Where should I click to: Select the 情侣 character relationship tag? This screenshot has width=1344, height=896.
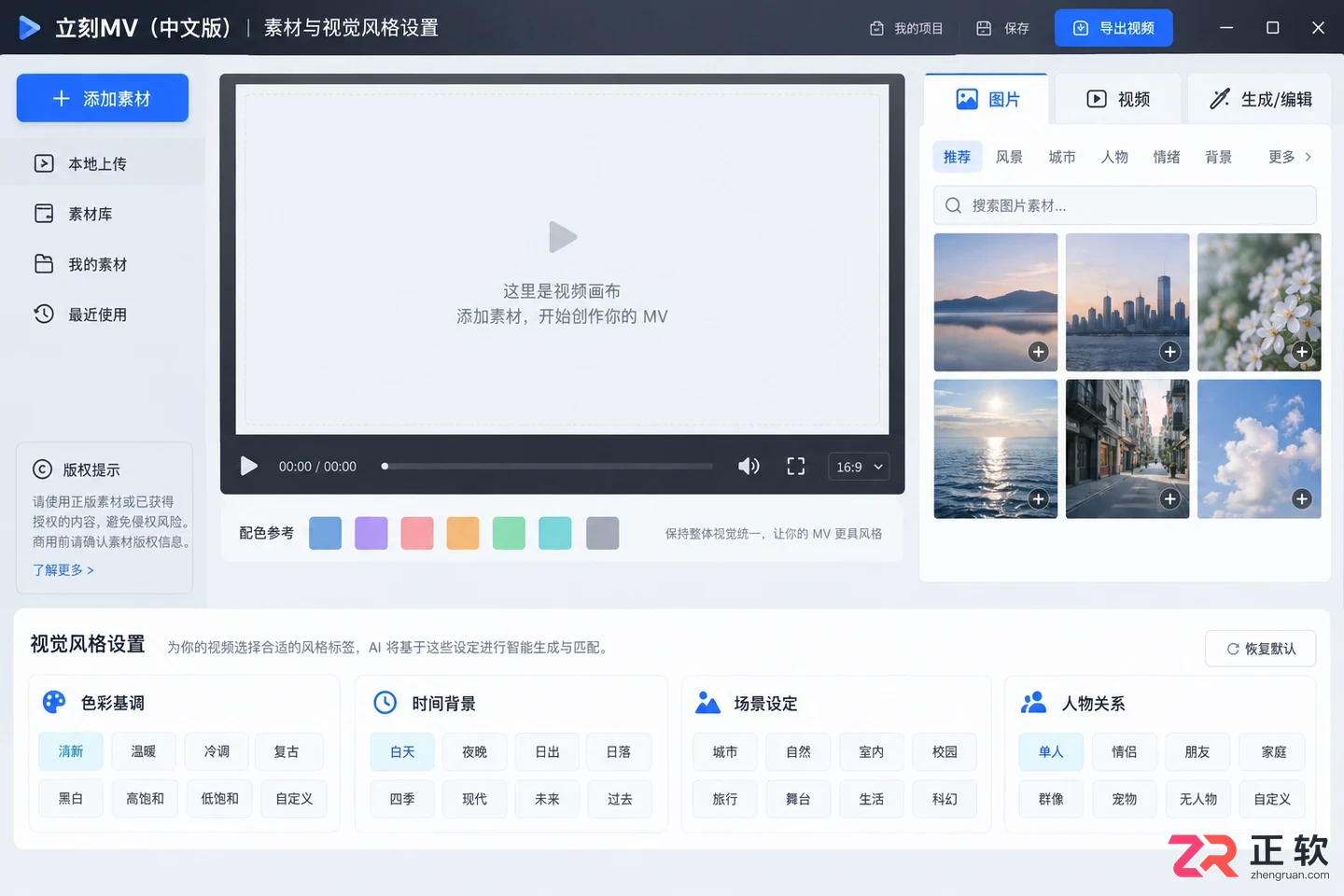point(1125,751)
